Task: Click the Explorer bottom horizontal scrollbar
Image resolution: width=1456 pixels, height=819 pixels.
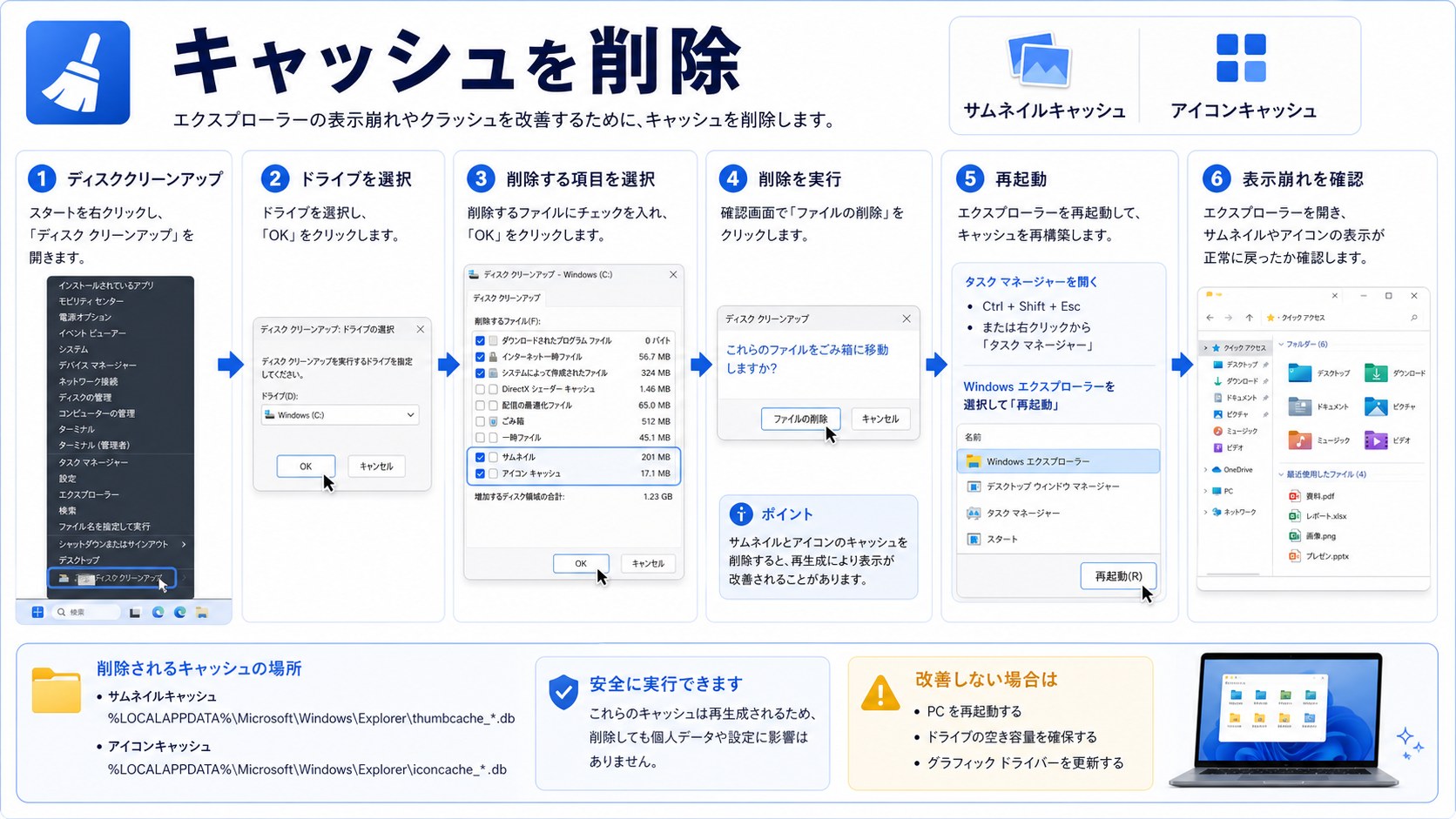Action: (x=1235, y=575)
